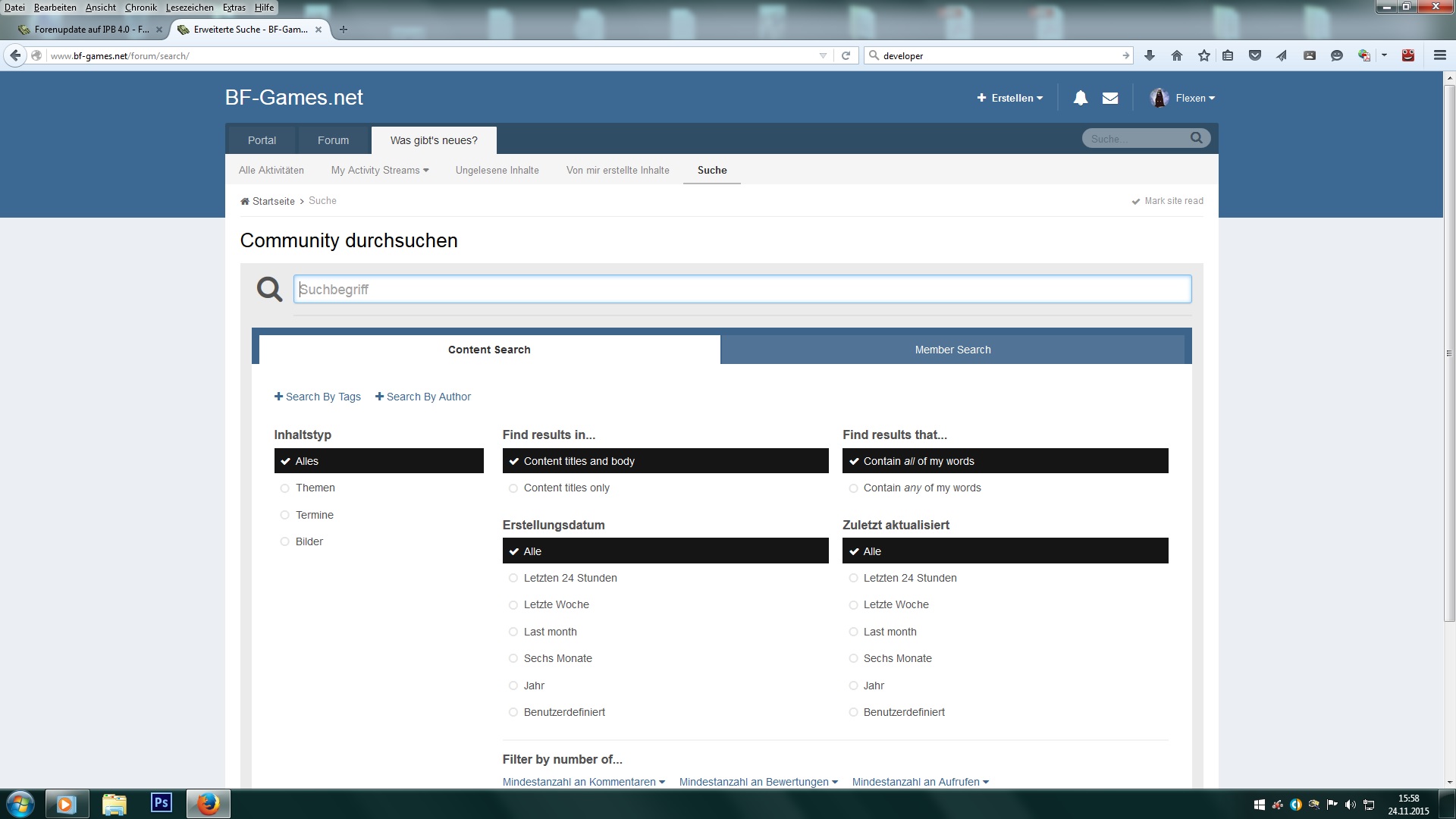Click the page reload icon
The width and height of the screenshot is (1456, 819).
[846, 55]
